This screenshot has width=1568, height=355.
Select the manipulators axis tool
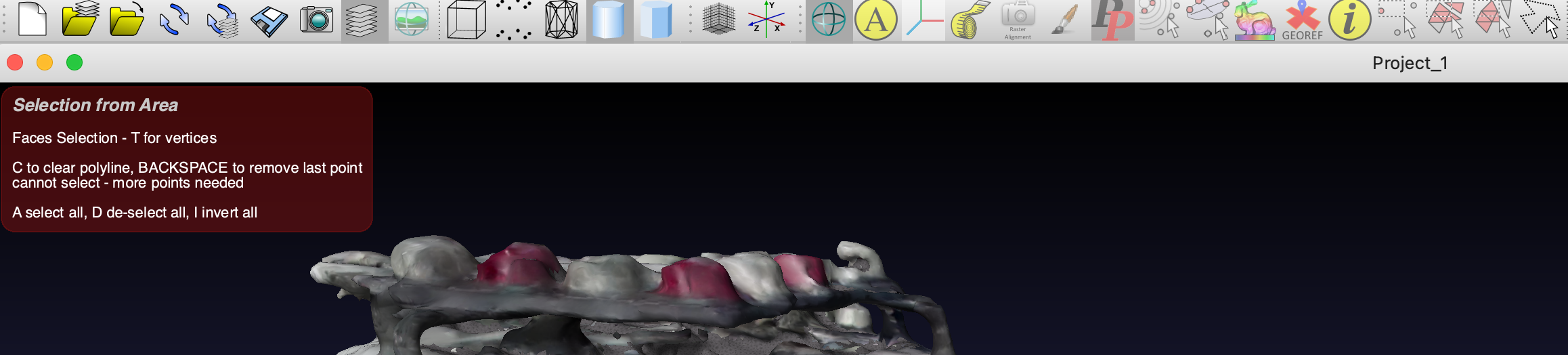[923, 20]
